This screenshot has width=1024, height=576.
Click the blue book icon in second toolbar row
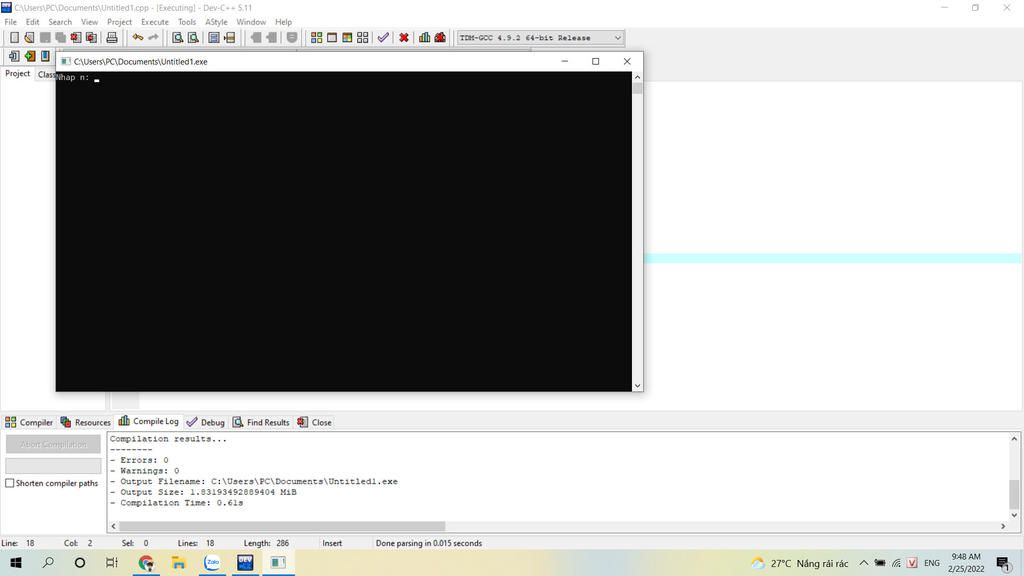pos(45,56)
